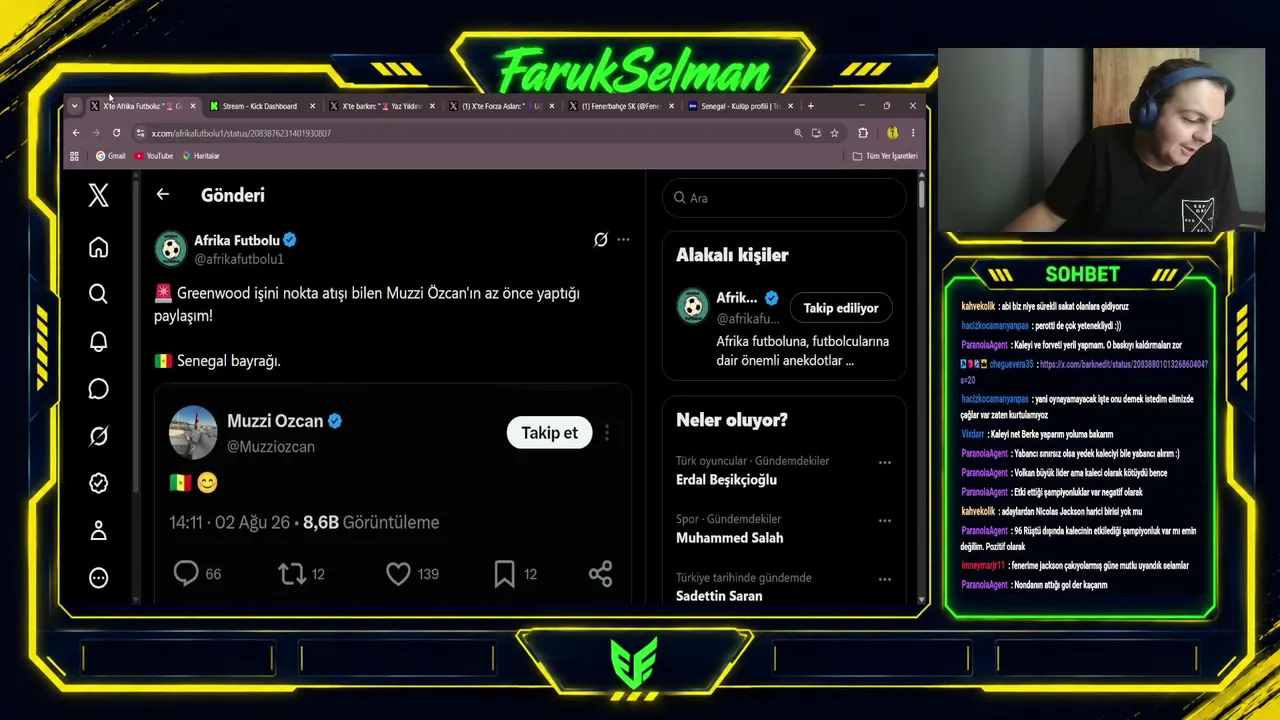Screen dimensions: 1280x720
Task: Click the "14:11 · 02 Ağu 26" timestamp
Action: [229, 522]
